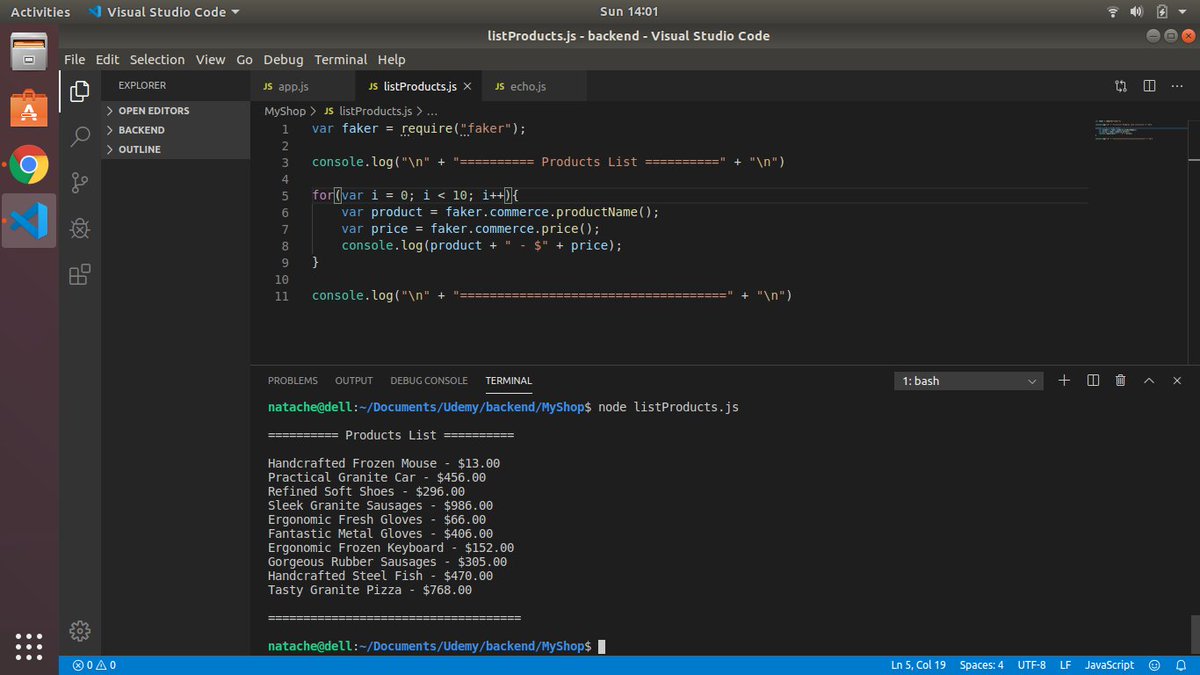Open the Debug menu

coord(283,59)
